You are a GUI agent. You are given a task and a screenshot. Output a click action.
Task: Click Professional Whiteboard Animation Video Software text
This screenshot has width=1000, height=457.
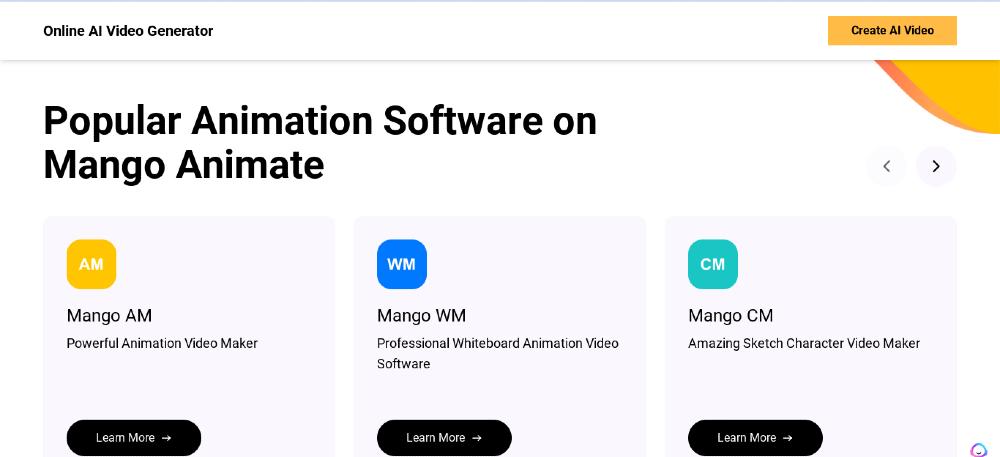497,354
